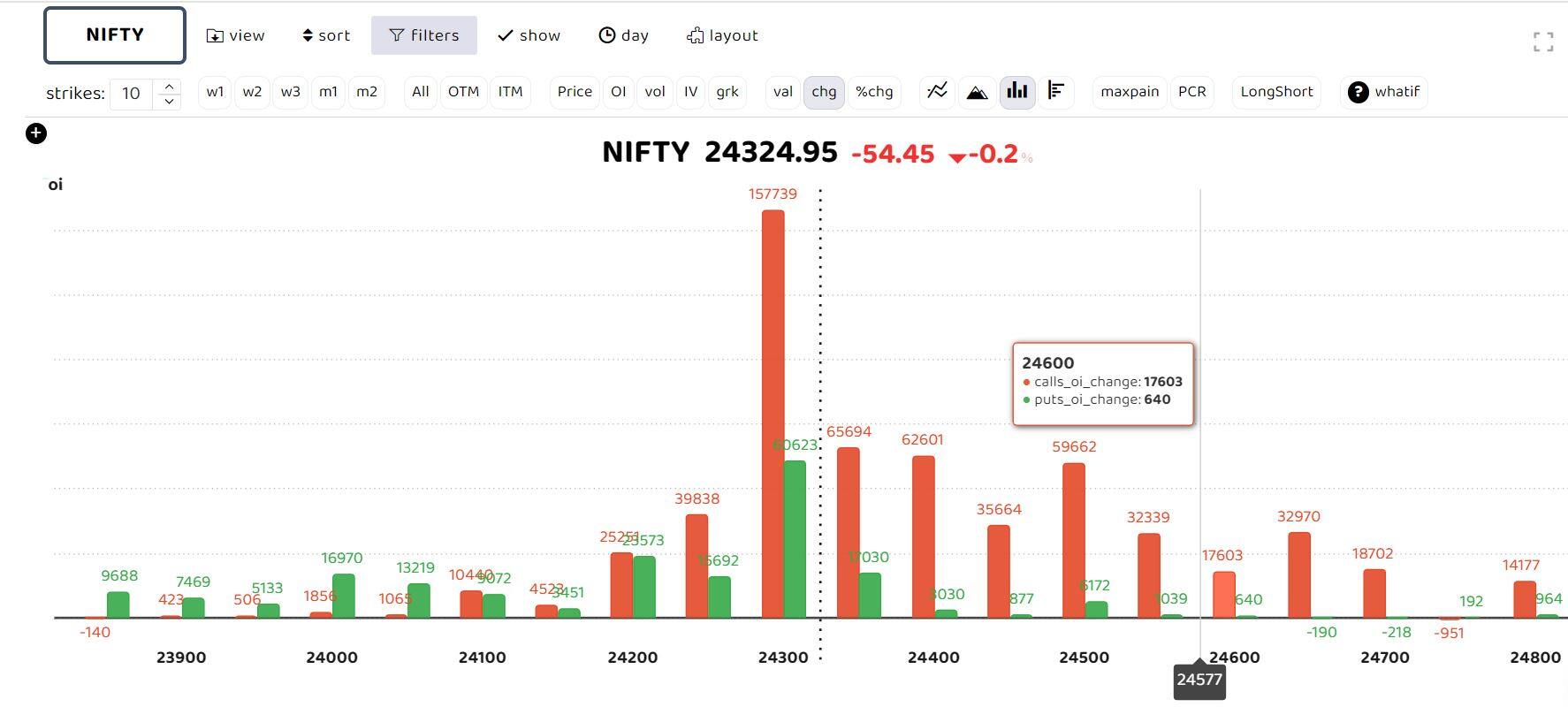Click the 157739 calls bar at 24300
Viewport: 1568px width, 707px height.
773,414
